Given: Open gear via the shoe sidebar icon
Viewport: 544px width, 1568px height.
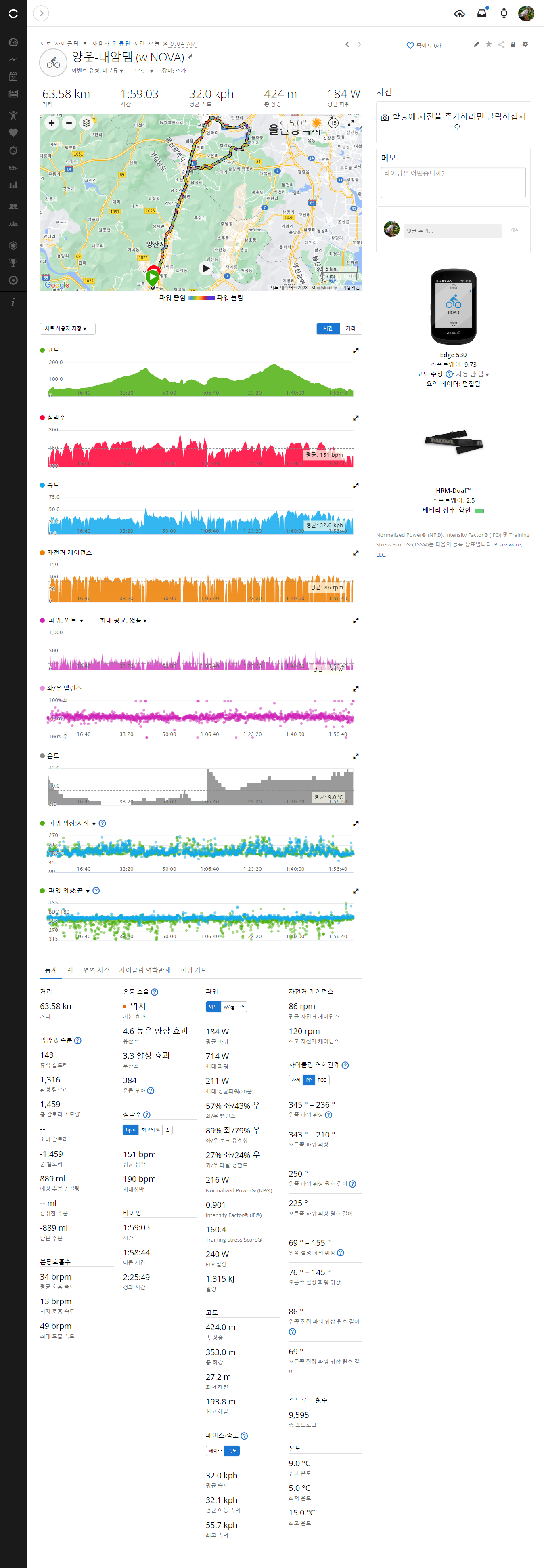Looking at the screenshot, I should tap(13, 167).
